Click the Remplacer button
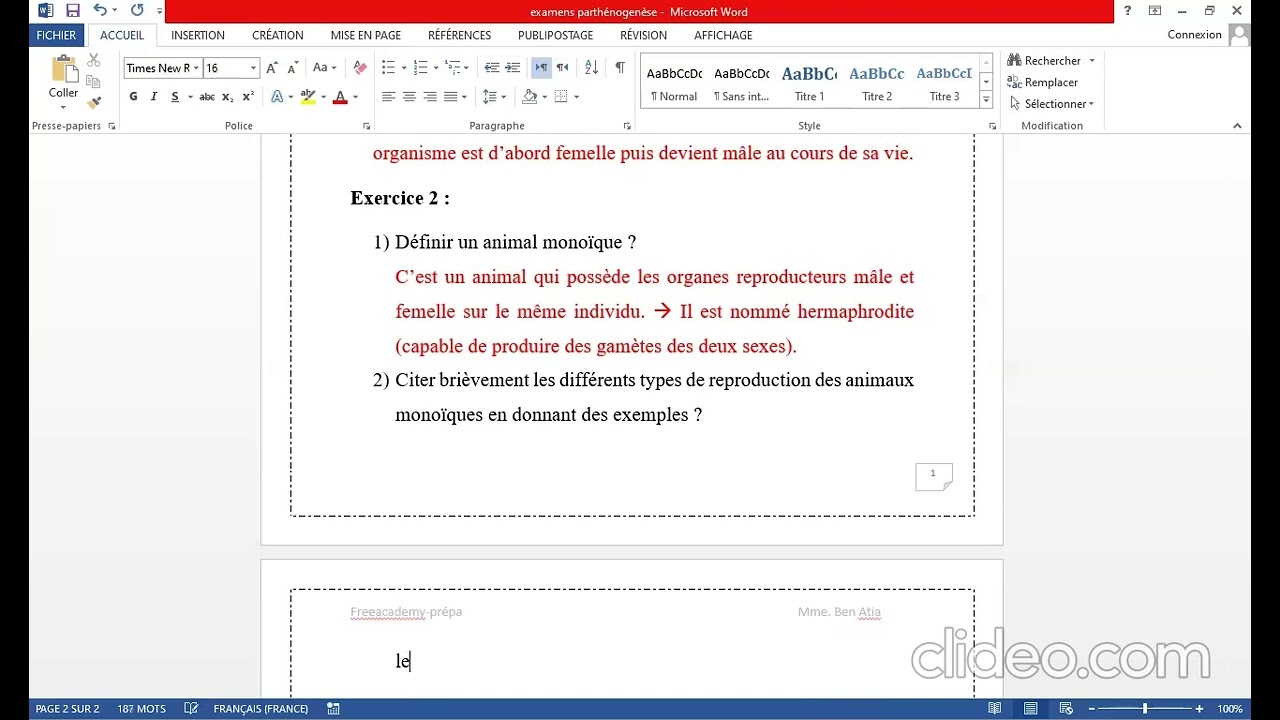The image size is (1280, 720). [x=1044, y=83]
